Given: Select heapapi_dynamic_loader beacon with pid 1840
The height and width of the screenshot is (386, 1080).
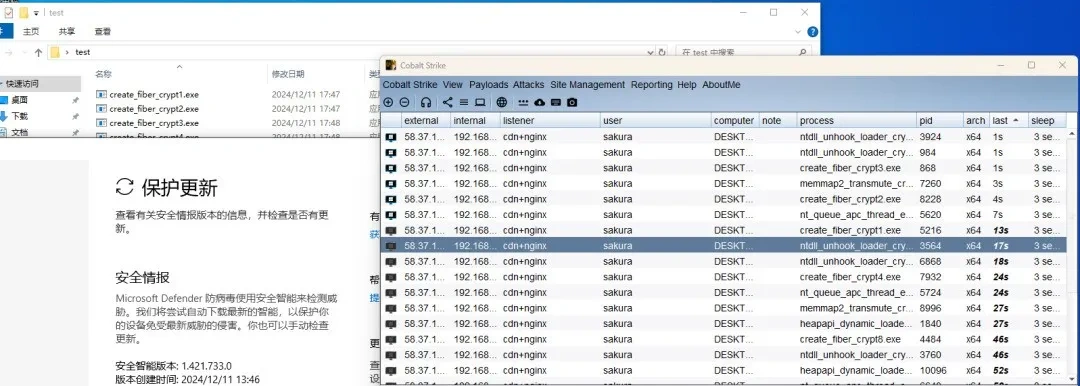Looking at the screenshot, I should click(724, 324).
